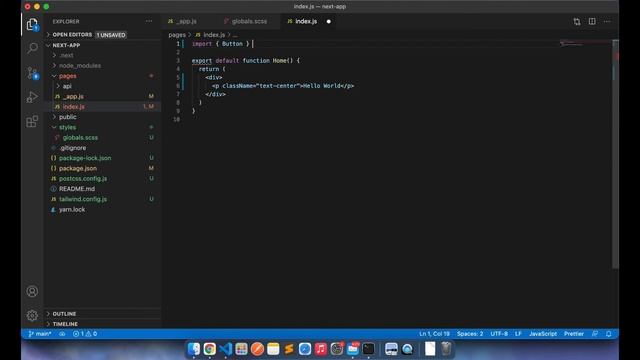Click the Open Changes icon in editor toolbar
The height and width of the screenshot is (360, 640).
tap(577, 22)
